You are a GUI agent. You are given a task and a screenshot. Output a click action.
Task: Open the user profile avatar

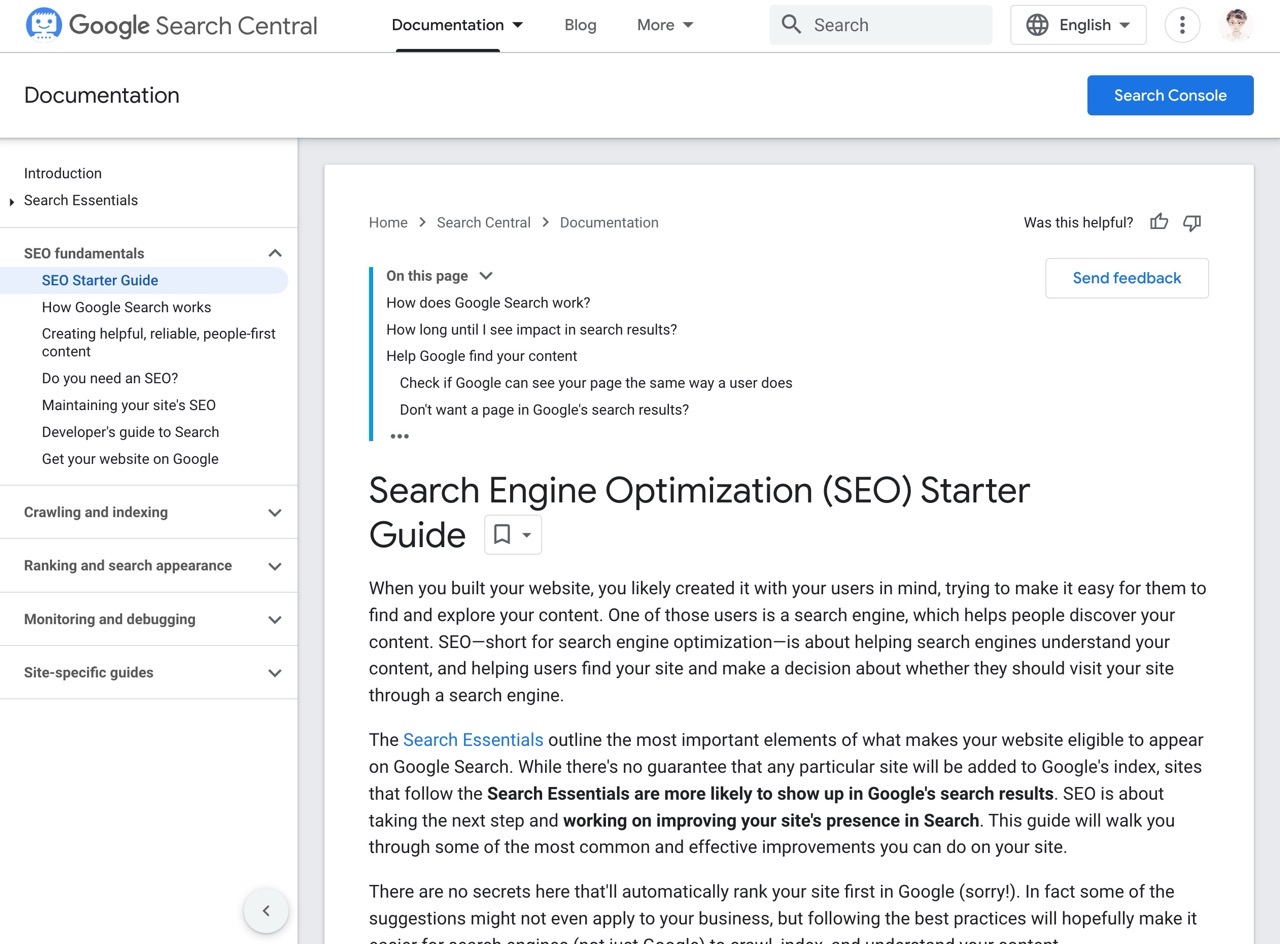[x=1237, y=25]
